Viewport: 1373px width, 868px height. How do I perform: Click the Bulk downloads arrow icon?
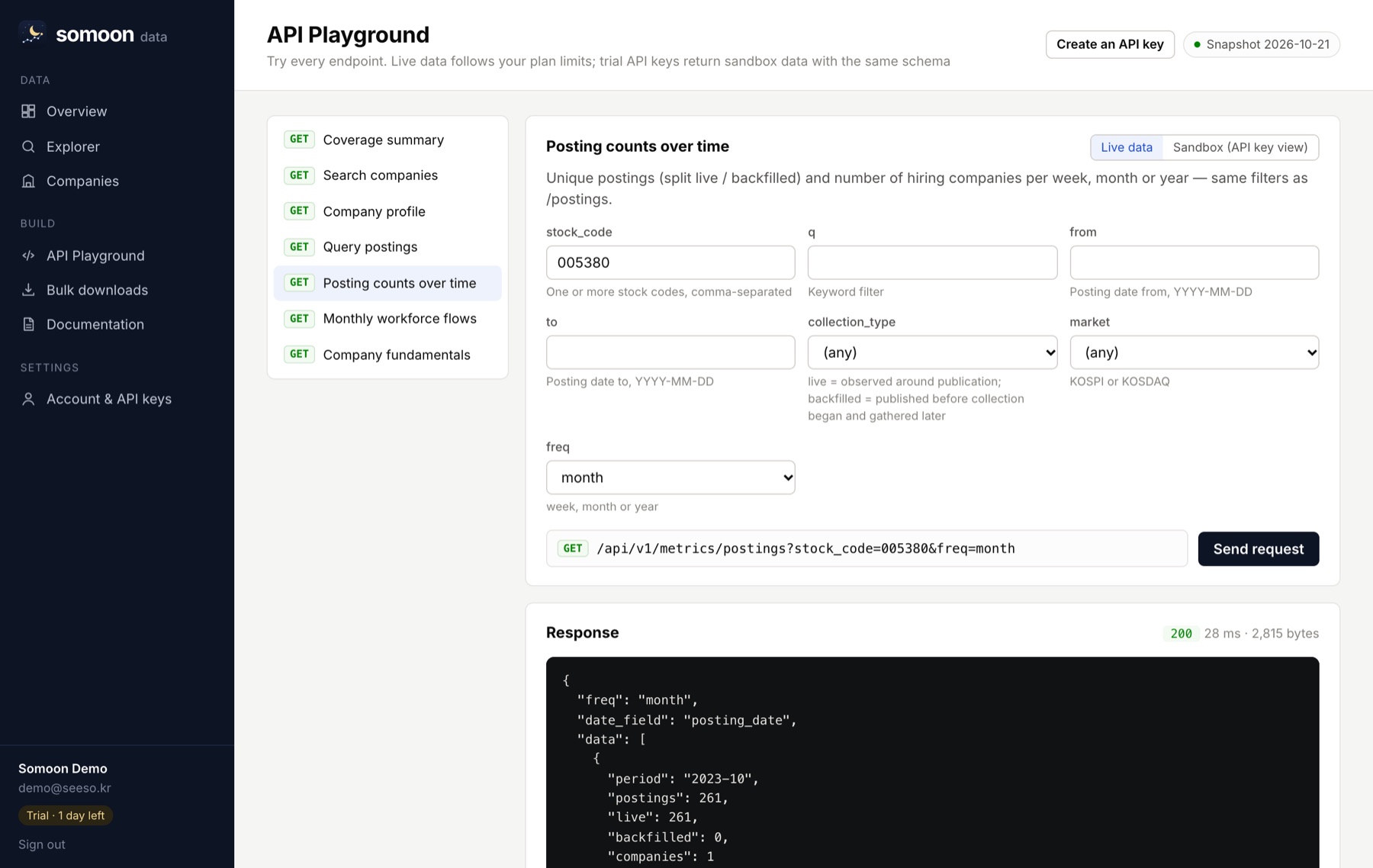(28, 290)
